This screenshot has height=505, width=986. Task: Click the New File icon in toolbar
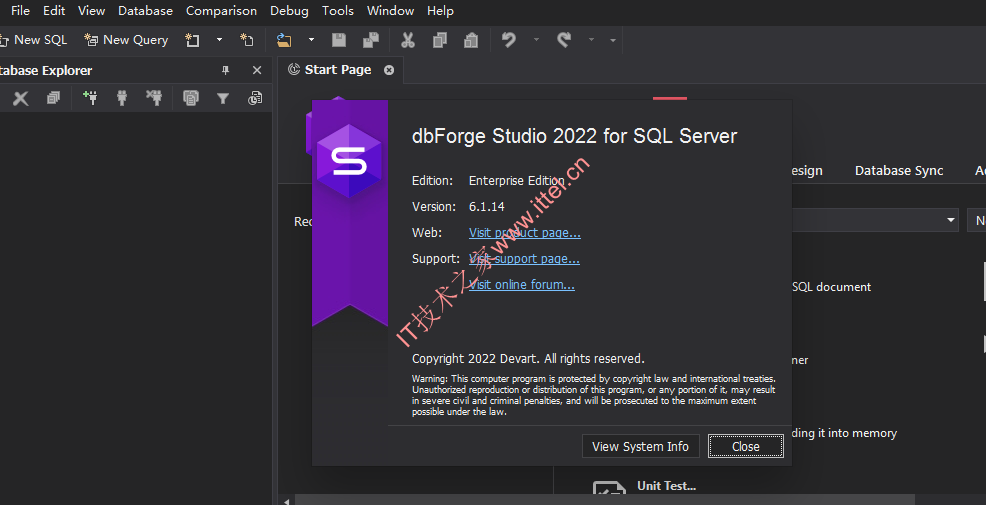click(x=246, y=40)
